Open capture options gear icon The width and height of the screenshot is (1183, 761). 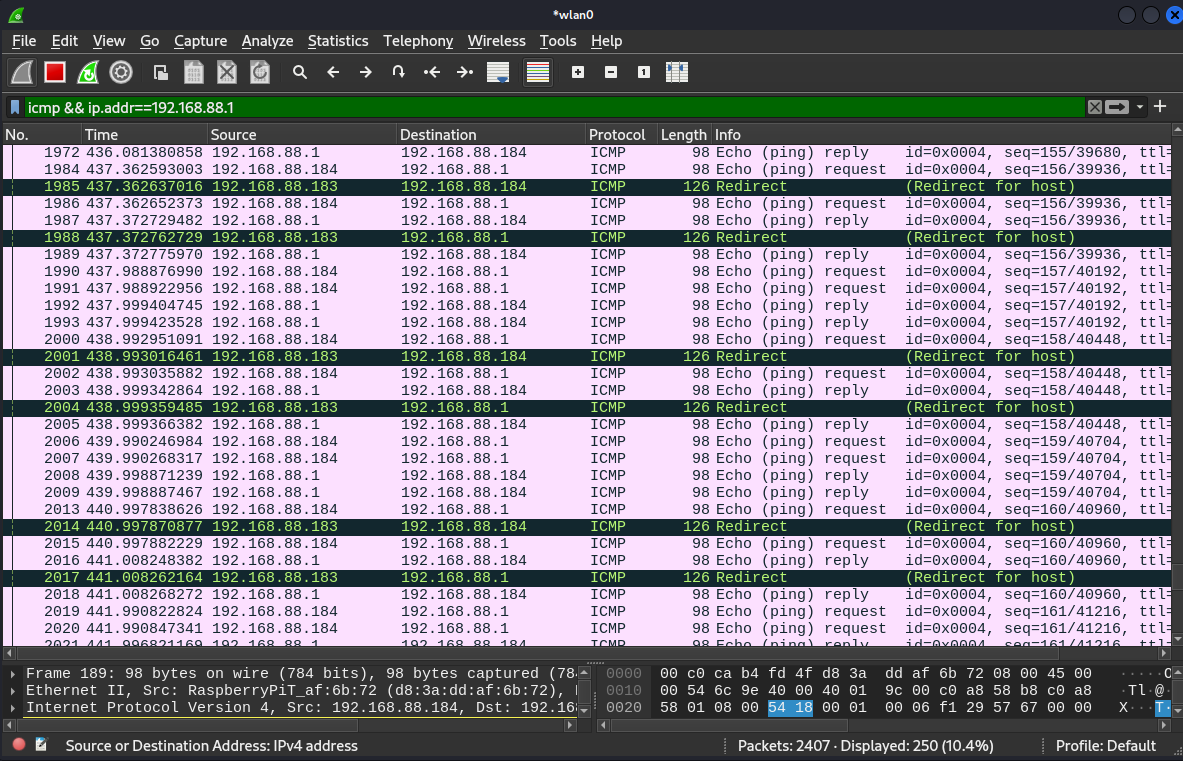(121, 72)
